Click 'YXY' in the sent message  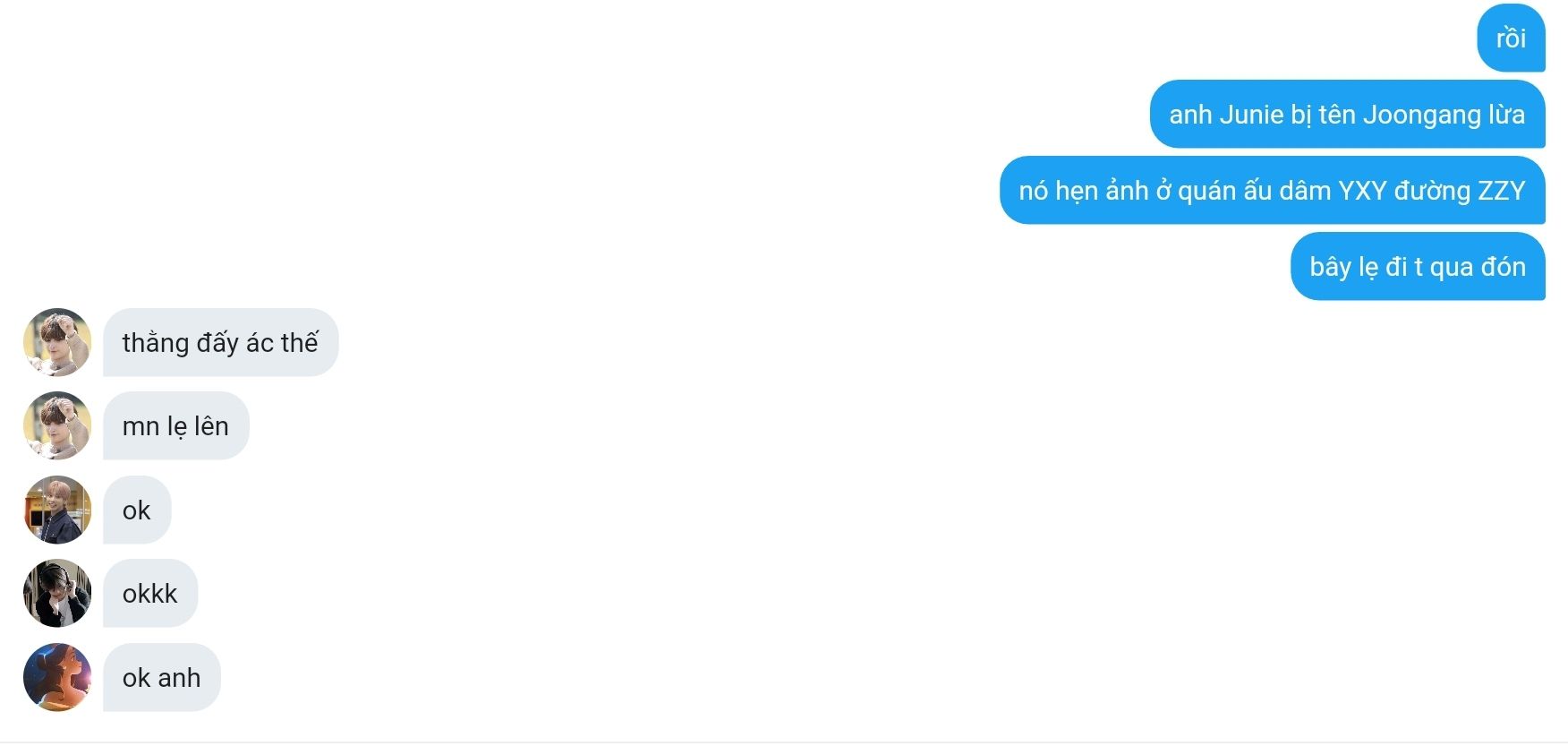pyautogui.click(x=1361, y=191)
